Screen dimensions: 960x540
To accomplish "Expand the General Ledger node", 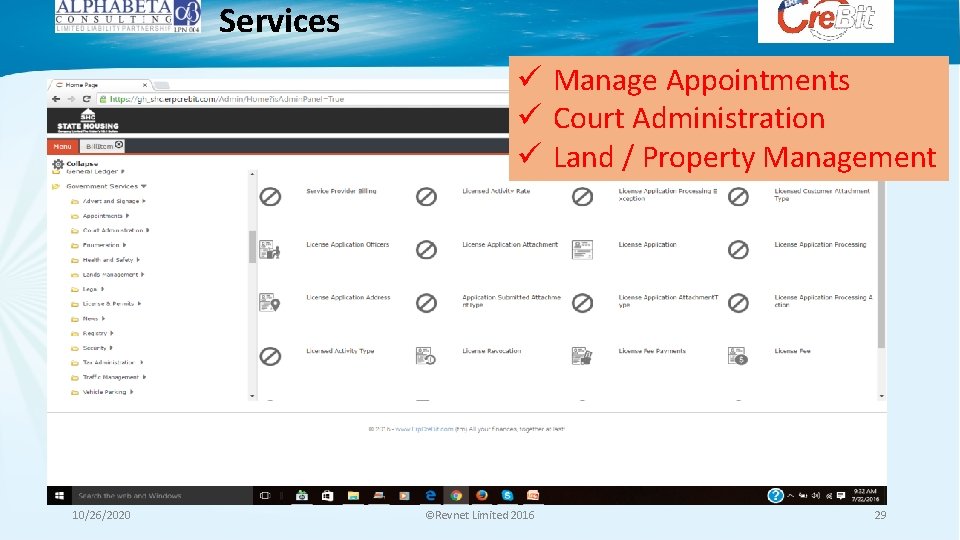I will point(122,171).
